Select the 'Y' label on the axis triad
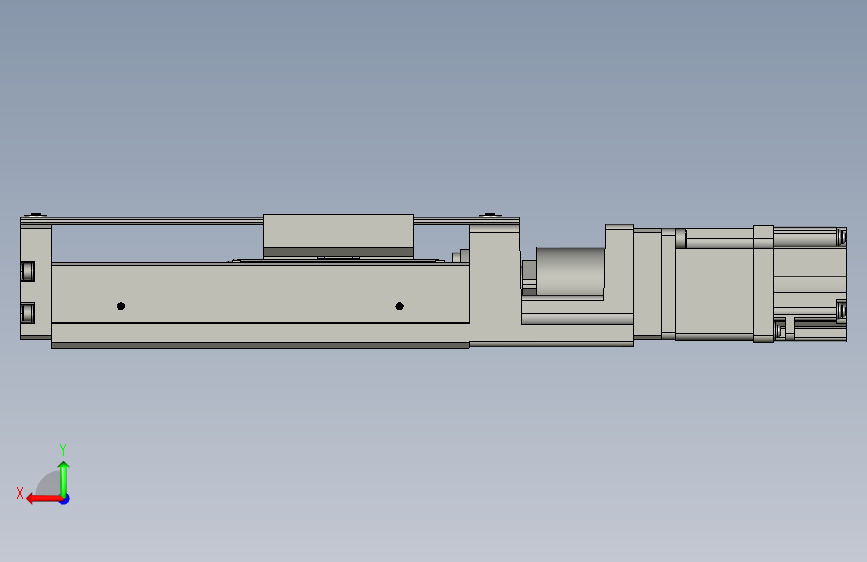Screen dimensions: 867x562 (x=63, y=449)
